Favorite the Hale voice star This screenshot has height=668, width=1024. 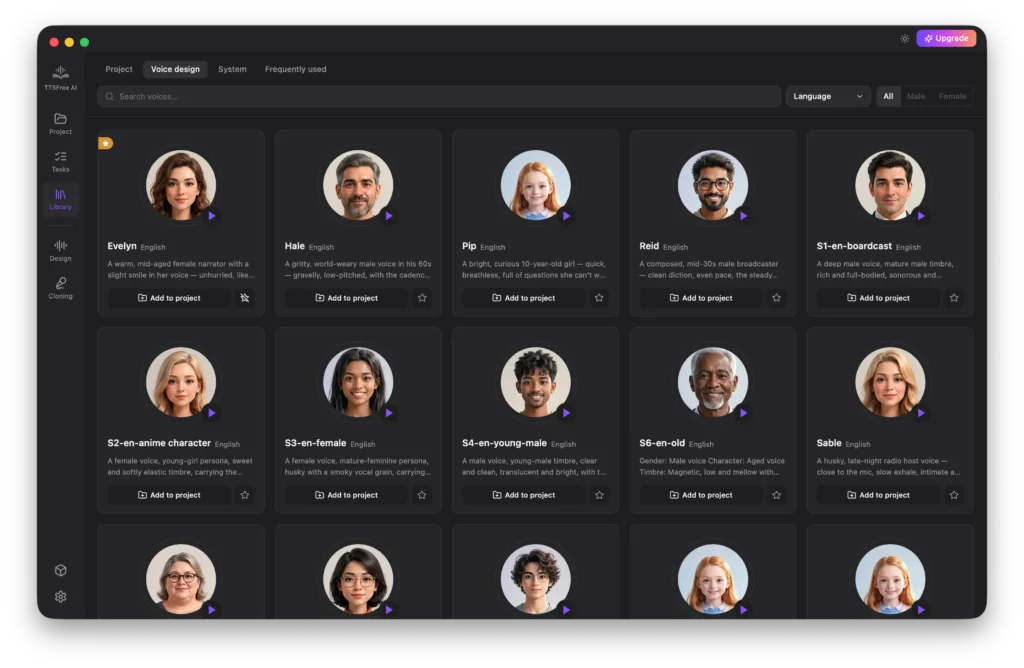point(422,298)
